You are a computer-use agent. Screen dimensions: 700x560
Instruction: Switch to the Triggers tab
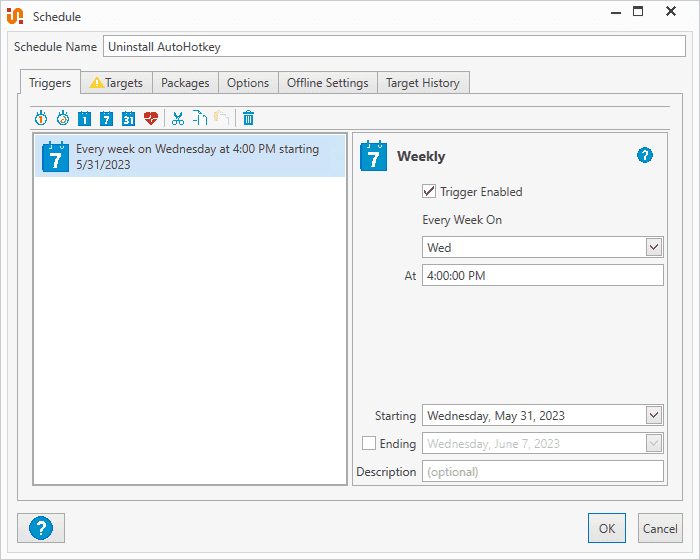pyautogui.click(x=50, y=83)
